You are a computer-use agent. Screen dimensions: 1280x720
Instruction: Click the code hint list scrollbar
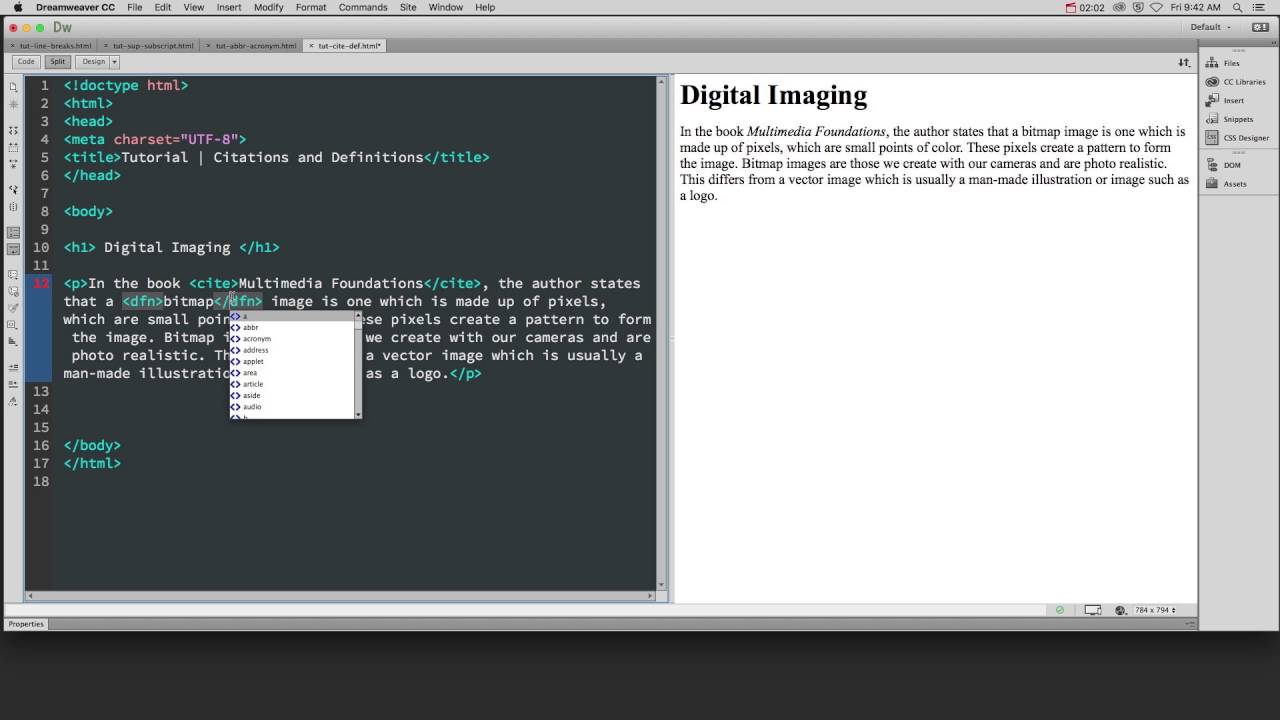[x=358, y=364]
